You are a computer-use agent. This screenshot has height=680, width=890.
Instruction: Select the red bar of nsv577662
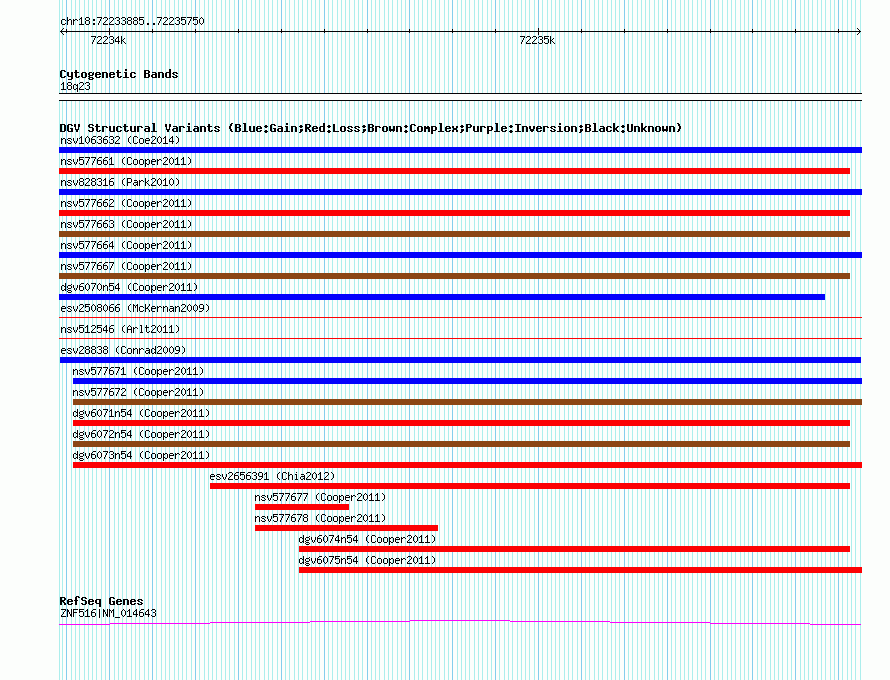[x=454, y=213]
